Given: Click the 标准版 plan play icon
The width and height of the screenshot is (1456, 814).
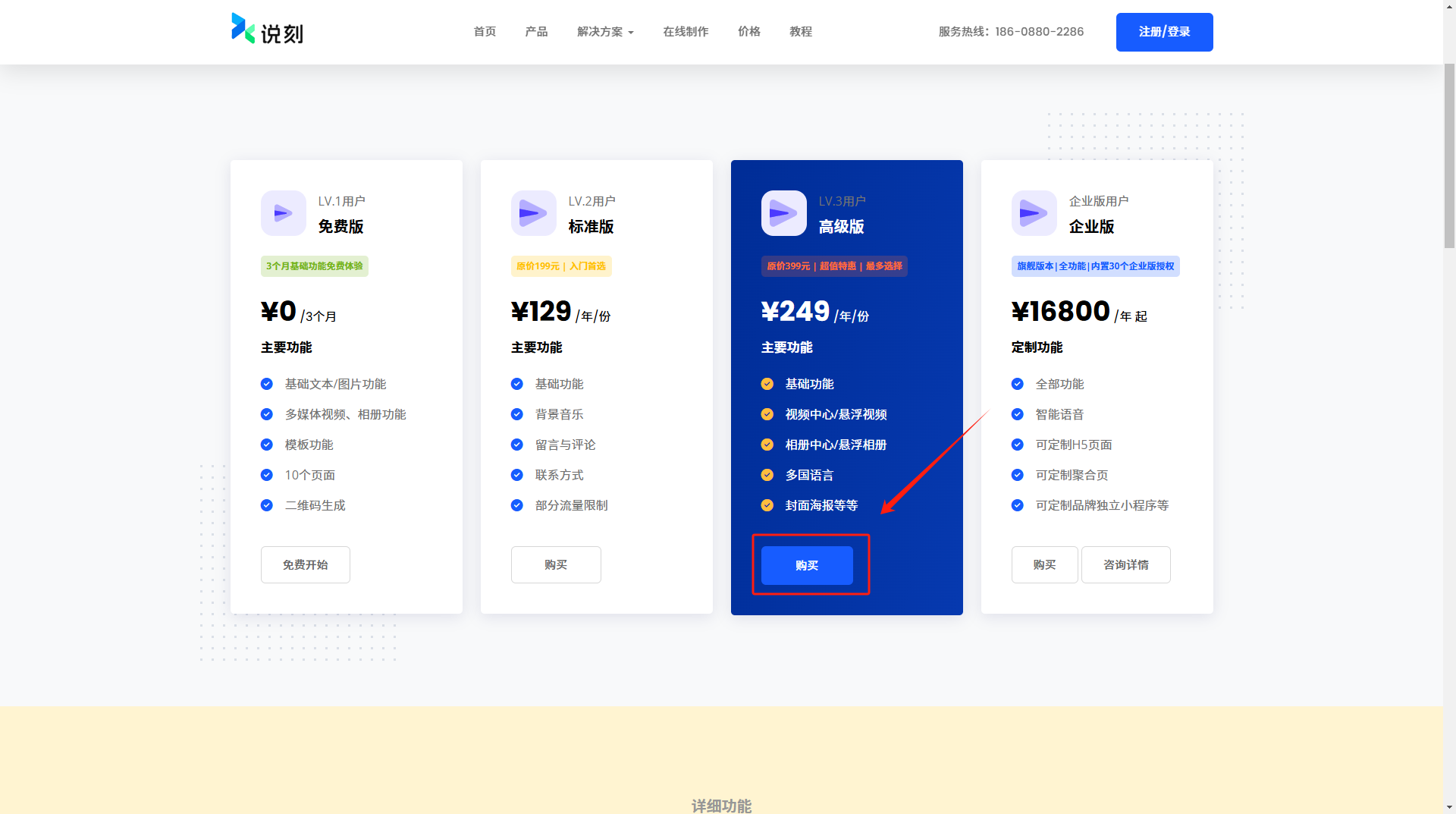Looking at the screenshot, I should tap(533, 213).
